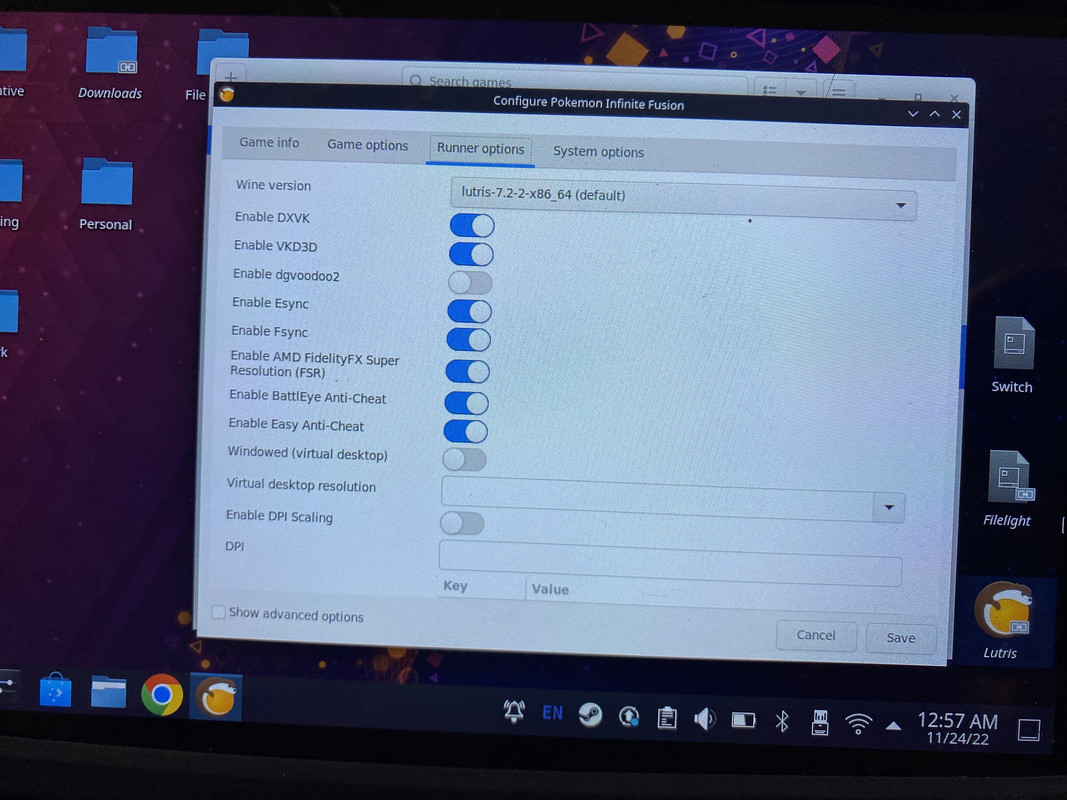Click Search games field in Lutris
1067x800 pixels.
575,82
